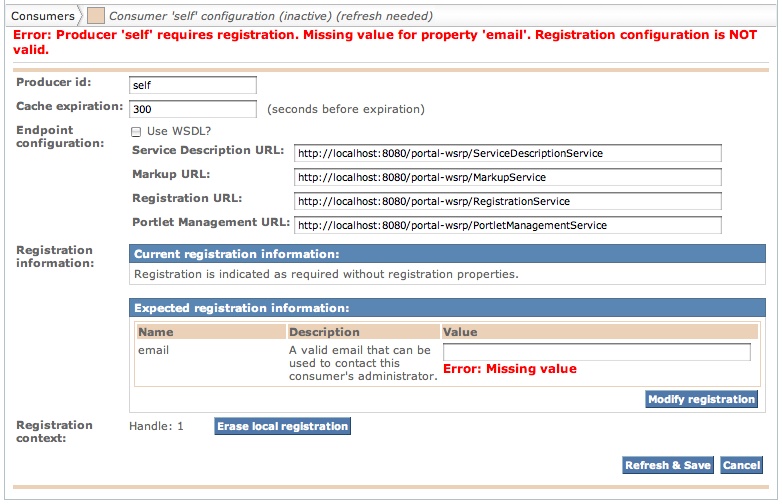This screenshot has width=782, height=504.
Task: Focus the Producer id text field
Action: click(x=193, y=86)
